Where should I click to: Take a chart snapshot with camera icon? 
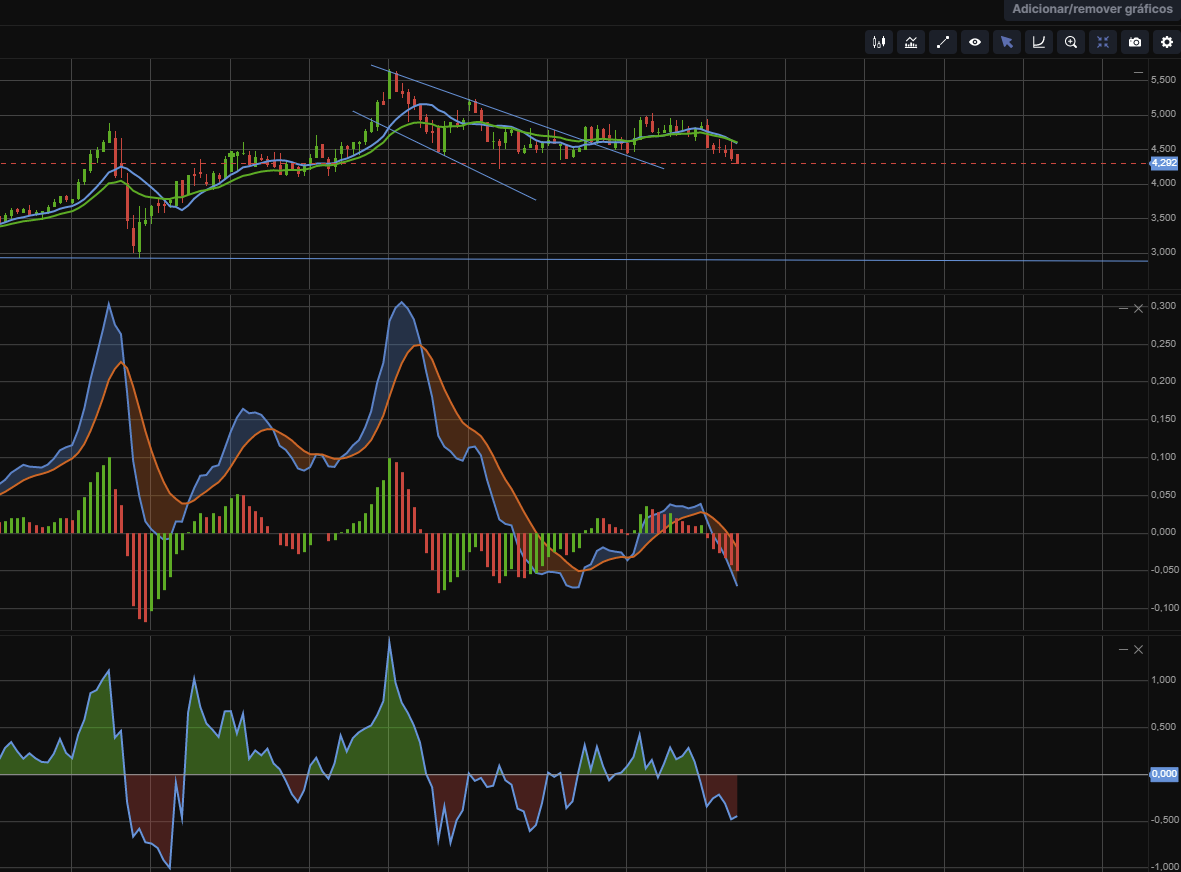pyautogui.click(x=1135, y=42)
